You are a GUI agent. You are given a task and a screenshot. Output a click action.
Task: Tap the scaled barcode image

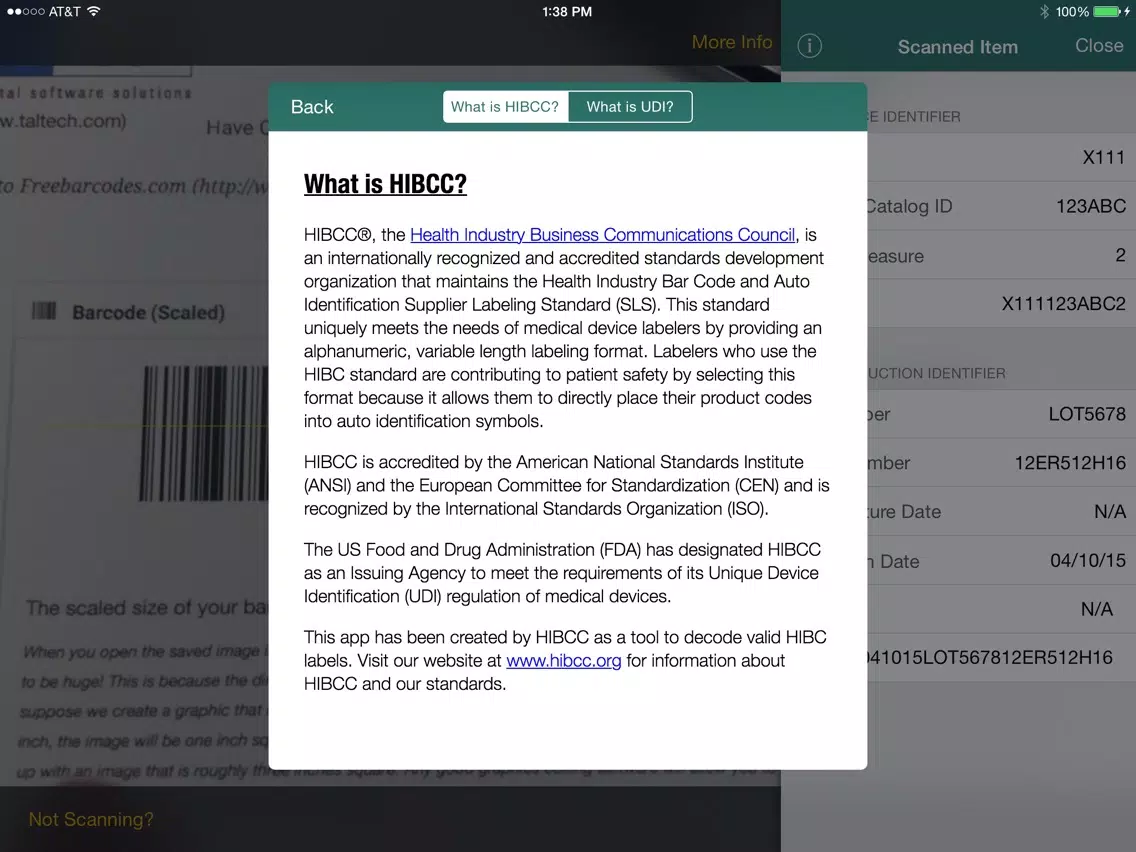204,433
